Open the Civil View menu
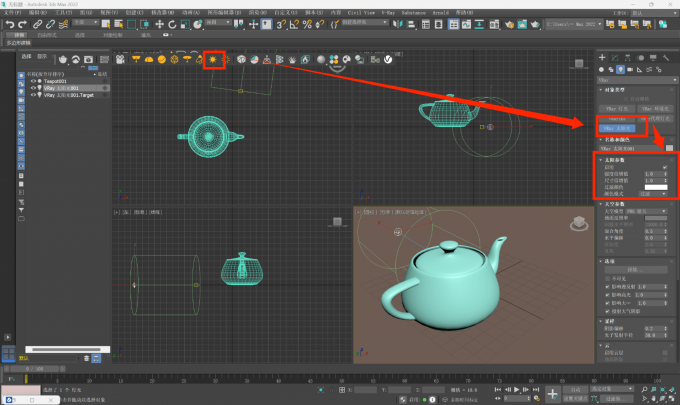 361,13
